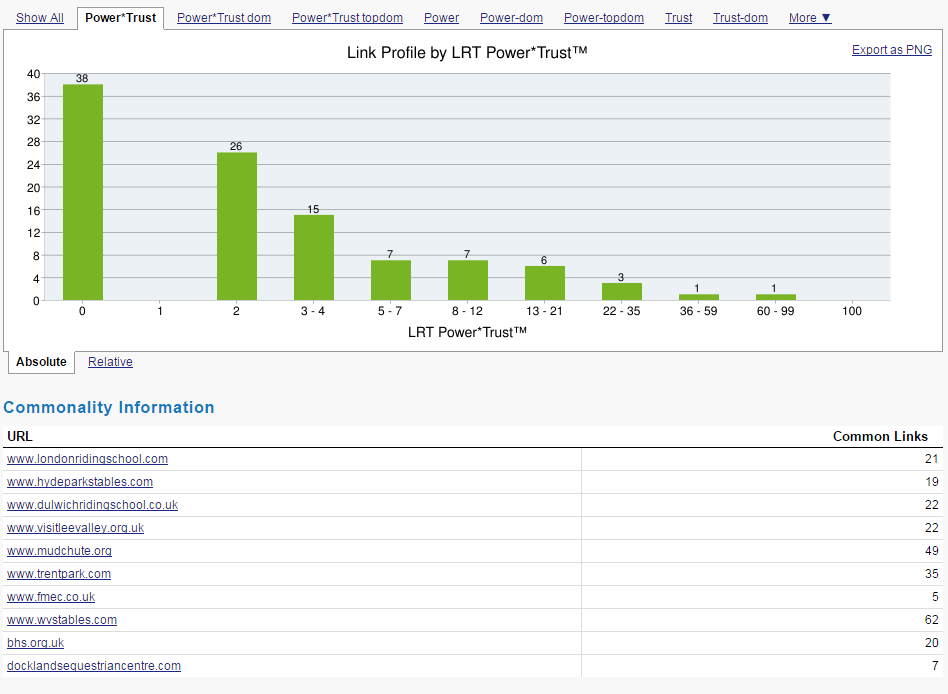Image resolution: width=948 pixels, height=694 pixels.
Task: Click the x-axis label 100
Action: pyautogui.click(x=852, y=311)
